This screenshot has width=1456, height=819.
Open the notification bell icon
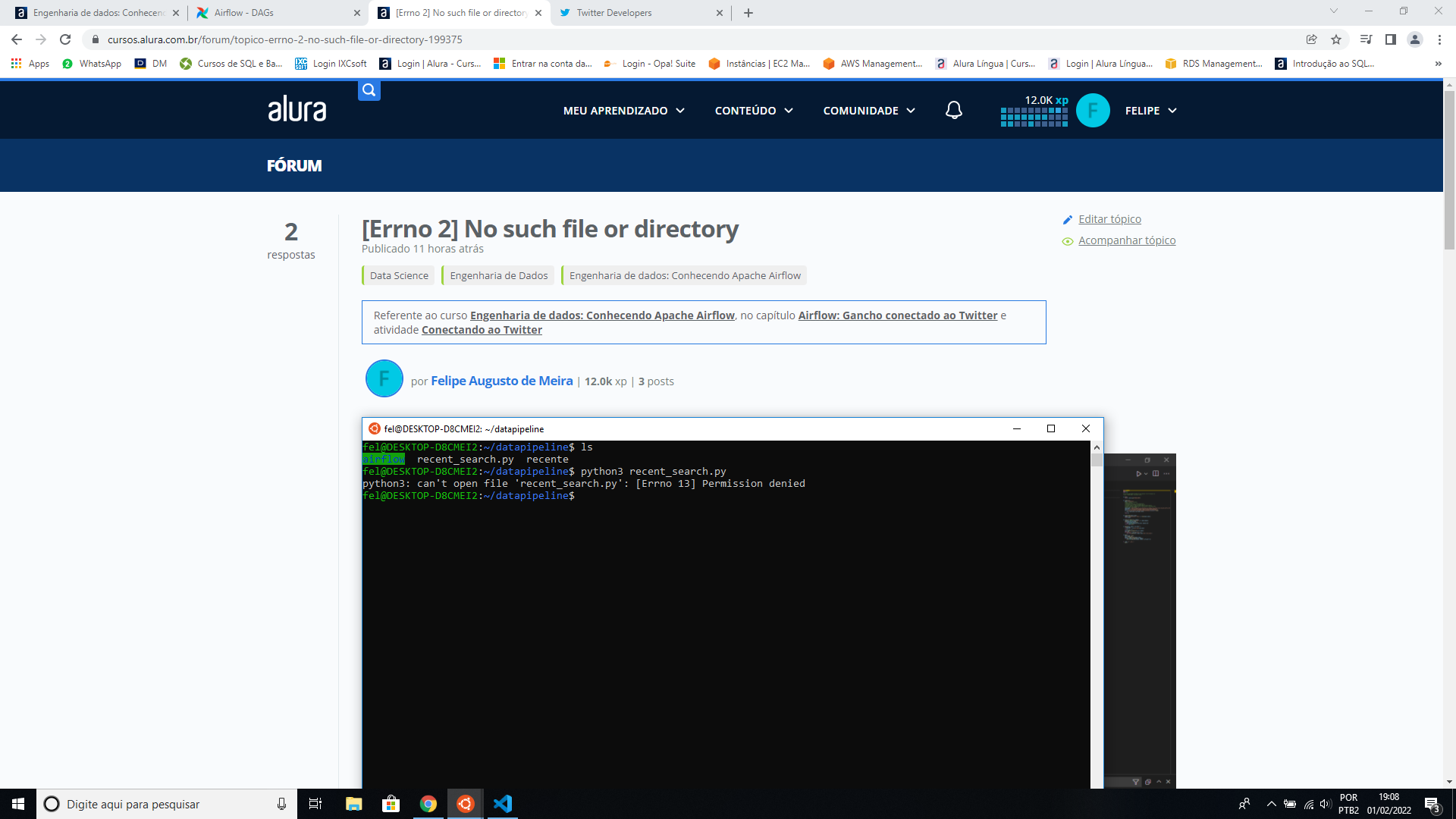pos(953,109)
